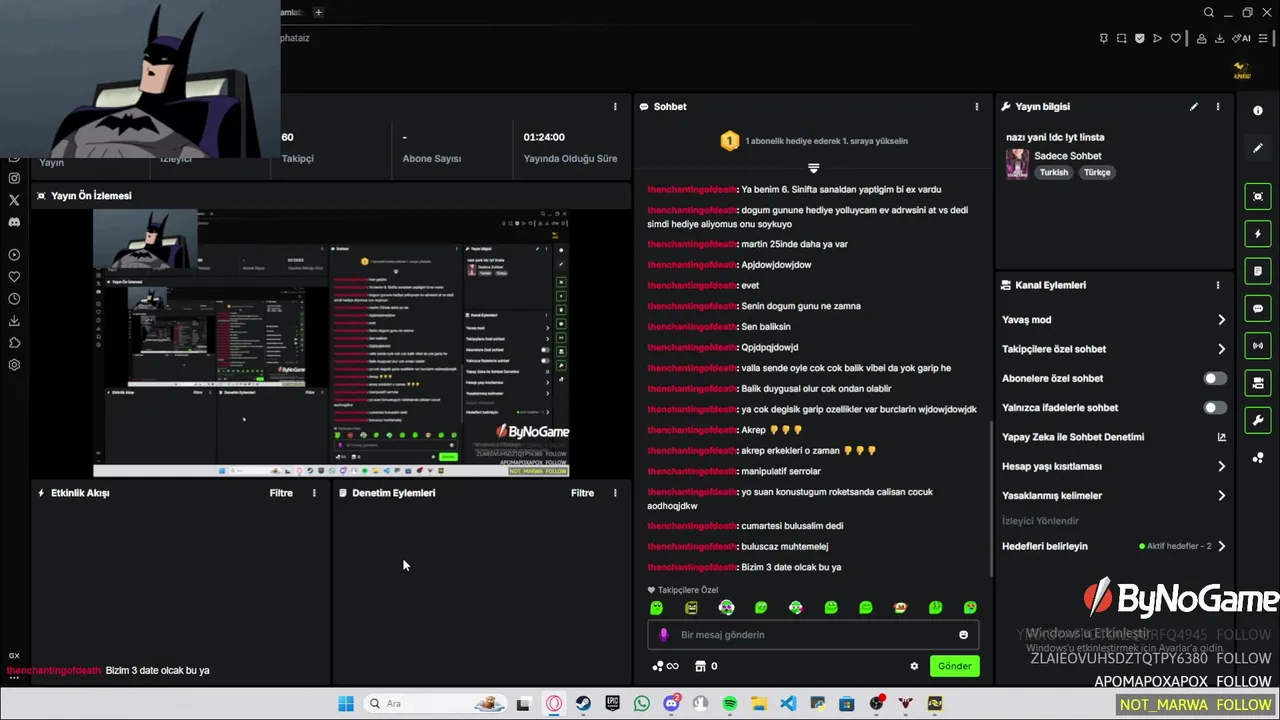Click the heart bookmark toolbar icon
The width and height of the screenshot is (1280, 720).
(x=1176, y=39)
